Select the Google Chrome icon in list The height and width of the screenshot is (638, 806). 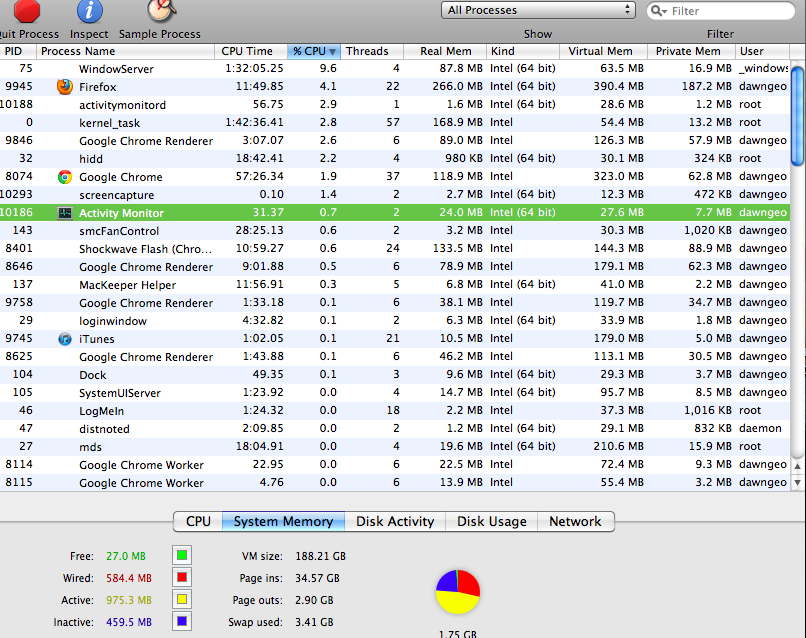click(x=65, y=177)
